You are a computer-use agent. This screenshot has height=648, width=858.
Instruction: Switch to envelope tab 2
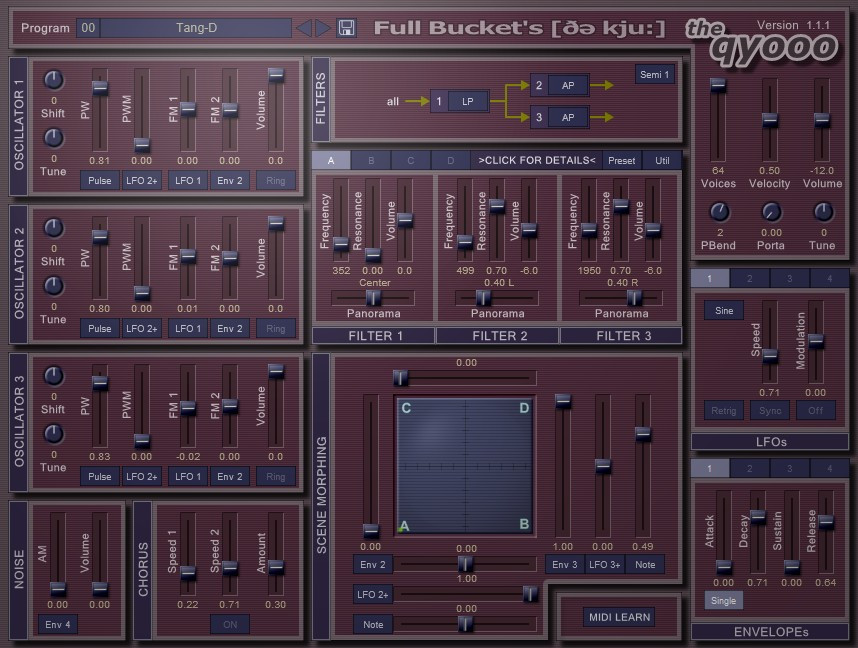[750, 468]
